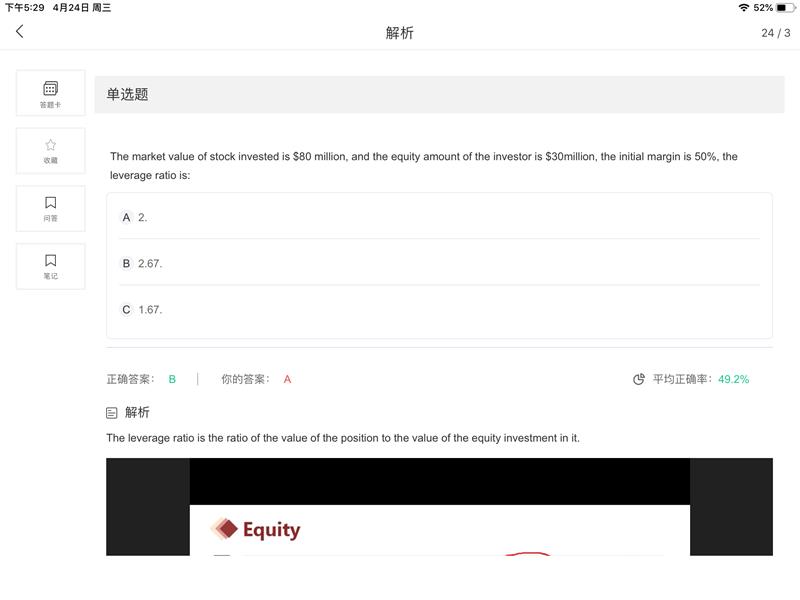Tap the 单选题 question type header

click(x=128, y=94)
